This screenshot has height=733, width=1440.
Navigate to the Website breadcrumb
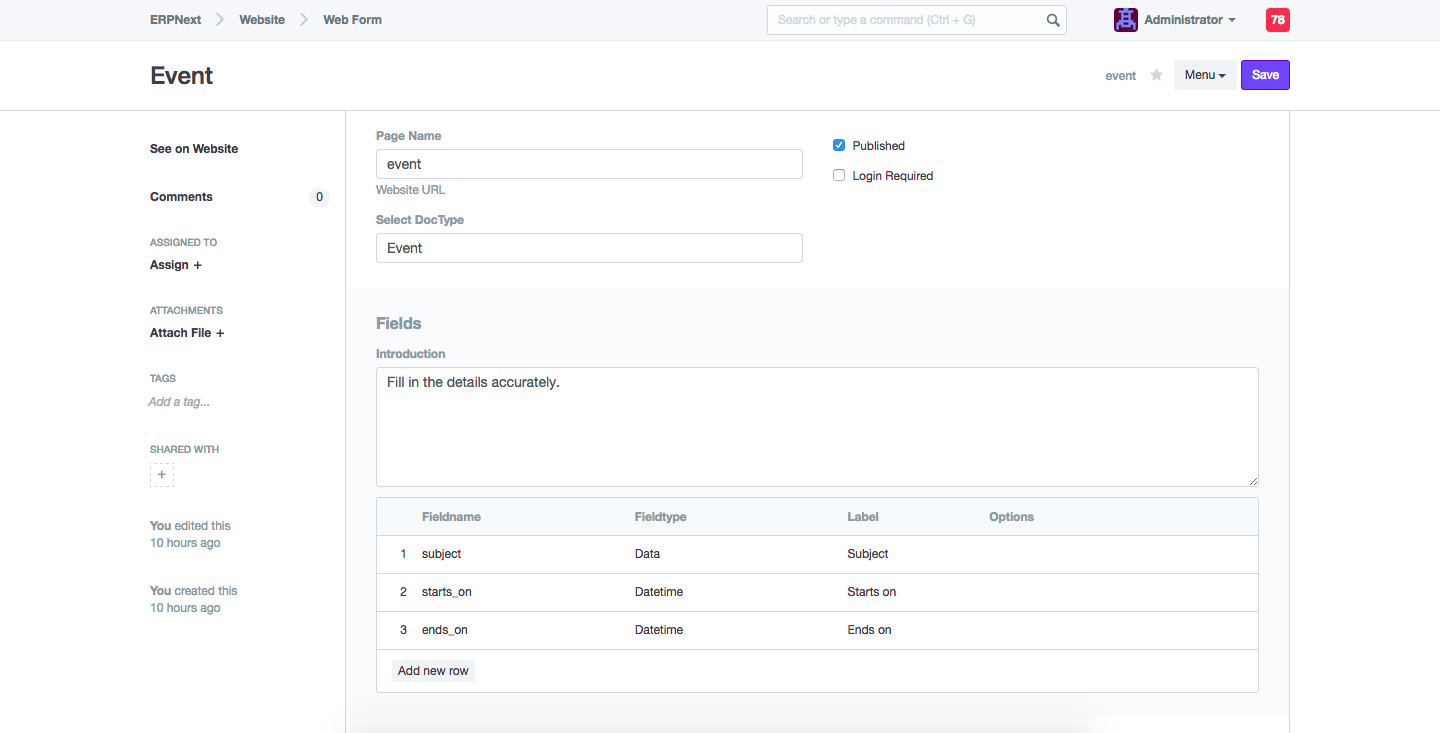(x=262, y=20)
